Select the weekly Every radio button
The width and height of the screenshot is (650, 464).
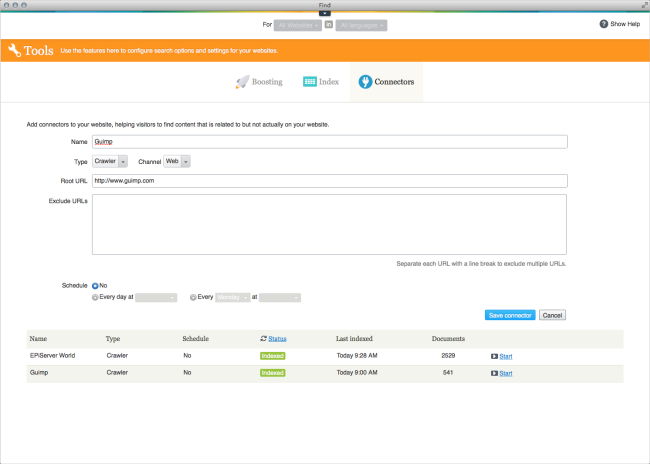click(192, 297)
